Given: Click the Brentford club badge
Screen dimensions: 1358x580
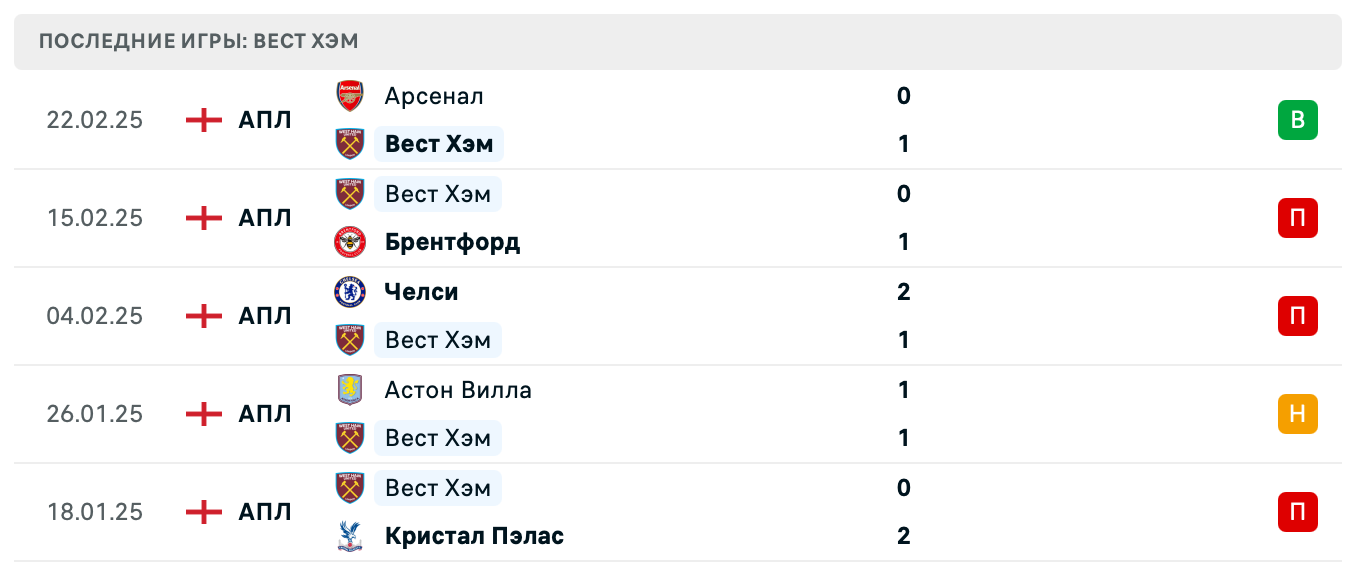Looking at the screenshot, I should click(350, 242).
